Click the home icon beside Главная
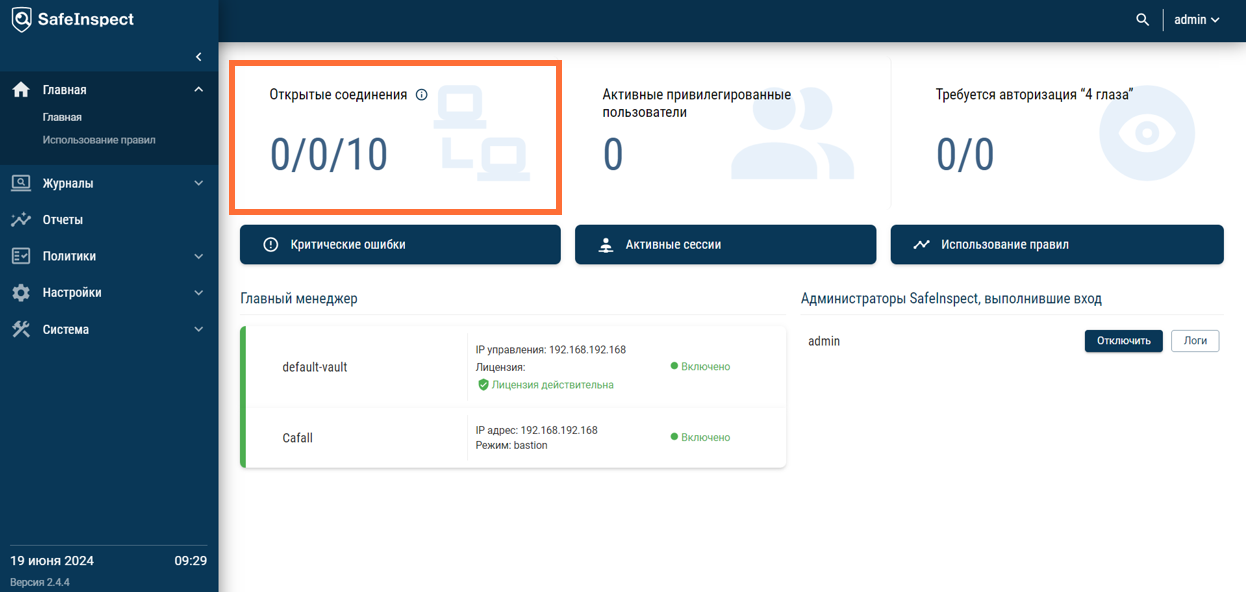The image size is (1246, 592). click(x=21, y=90)
